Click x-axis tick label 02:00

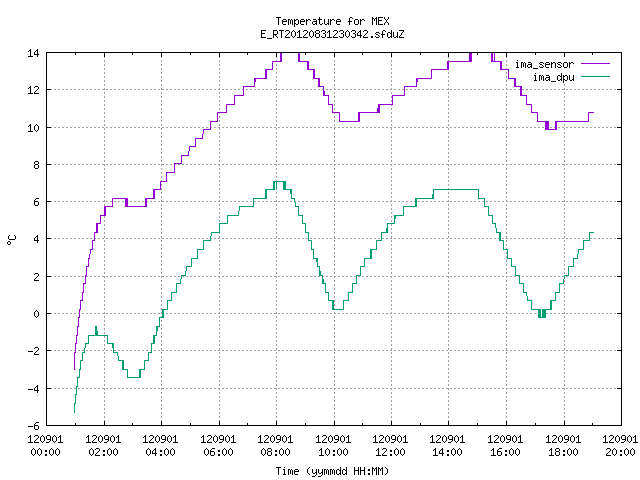(x=103, y=453)
